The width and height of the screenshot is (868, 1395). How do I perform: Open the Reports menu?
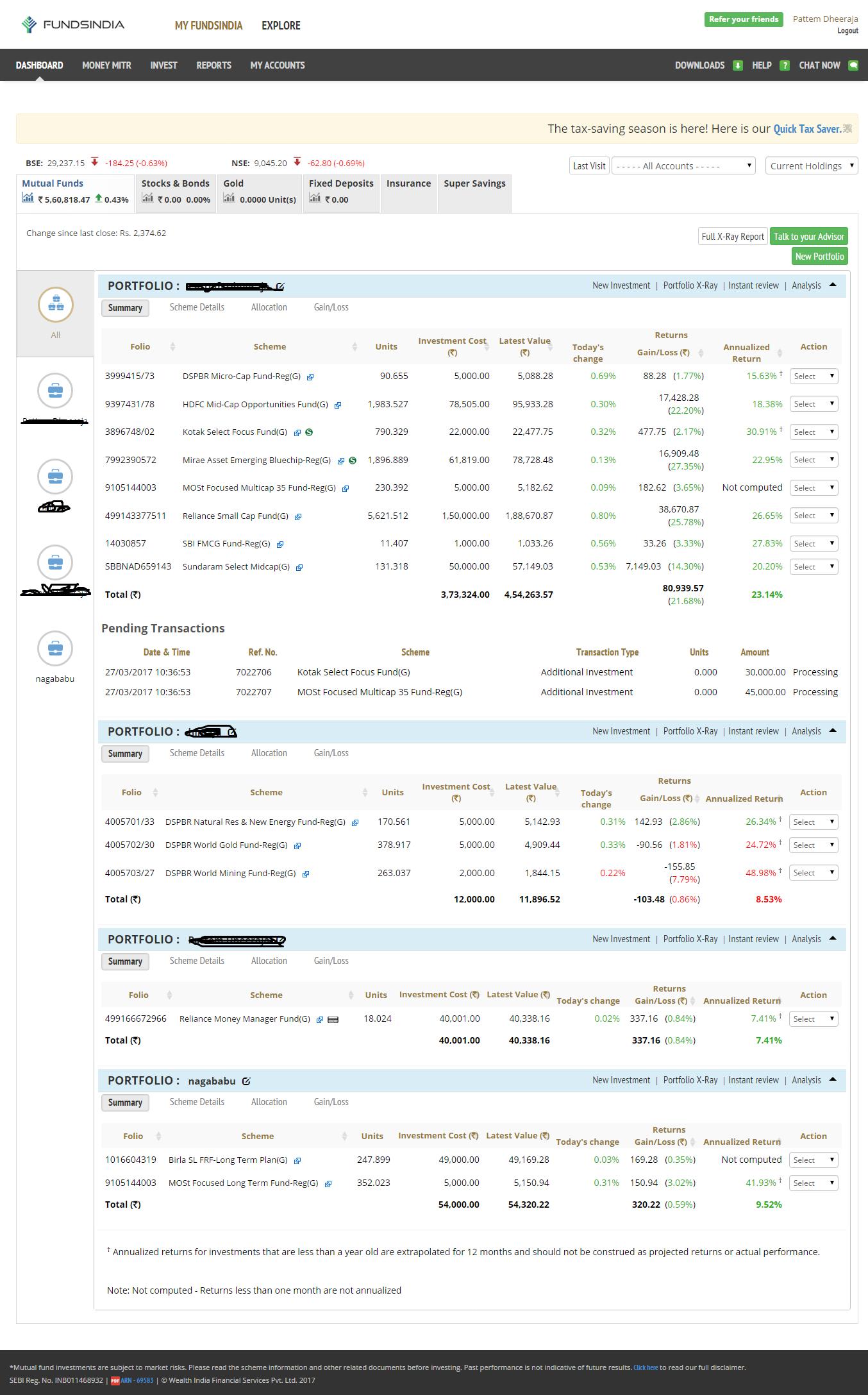(x=213, y=65)
